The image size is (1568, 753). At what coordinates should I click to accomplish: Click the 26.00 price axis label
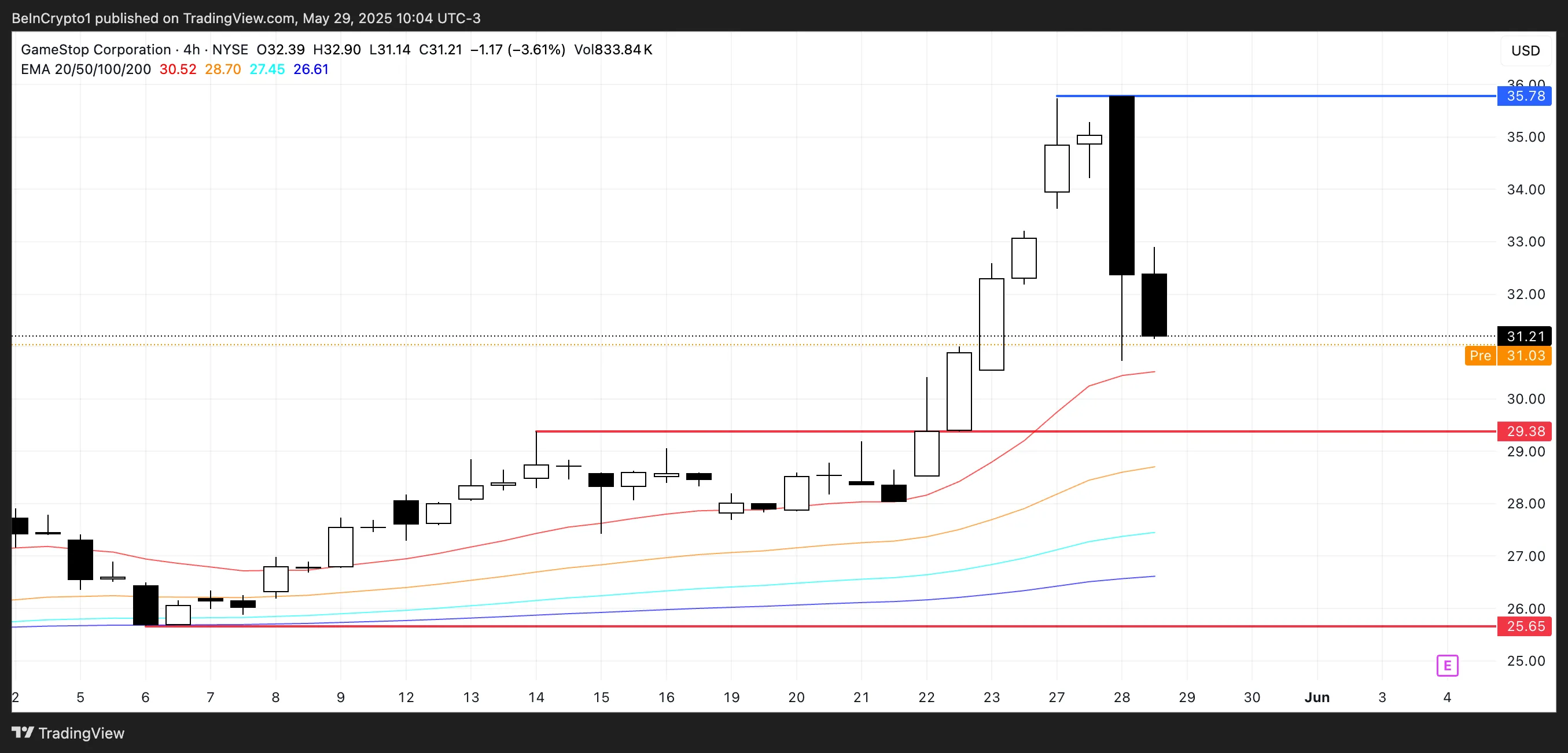point(1525,608)
